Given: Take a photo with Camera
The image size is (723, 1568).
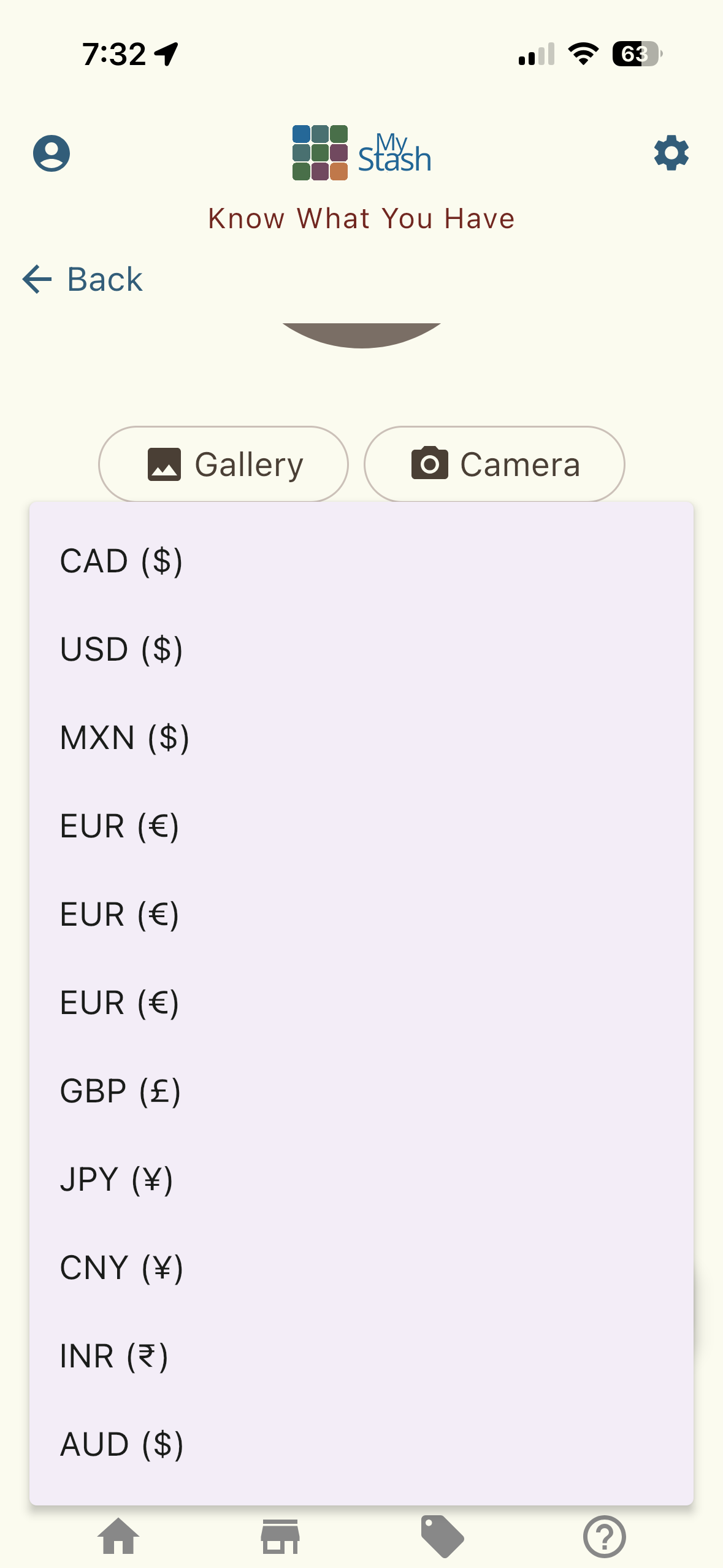Looking at the screenshot, I should 494,464.
